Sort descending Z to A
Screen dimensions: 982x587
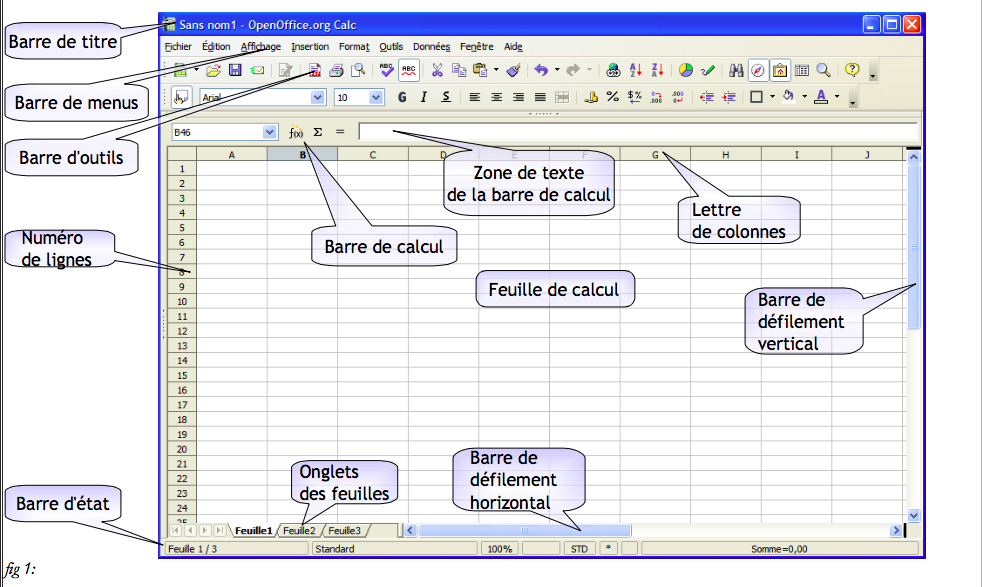[x=657, y=70]
